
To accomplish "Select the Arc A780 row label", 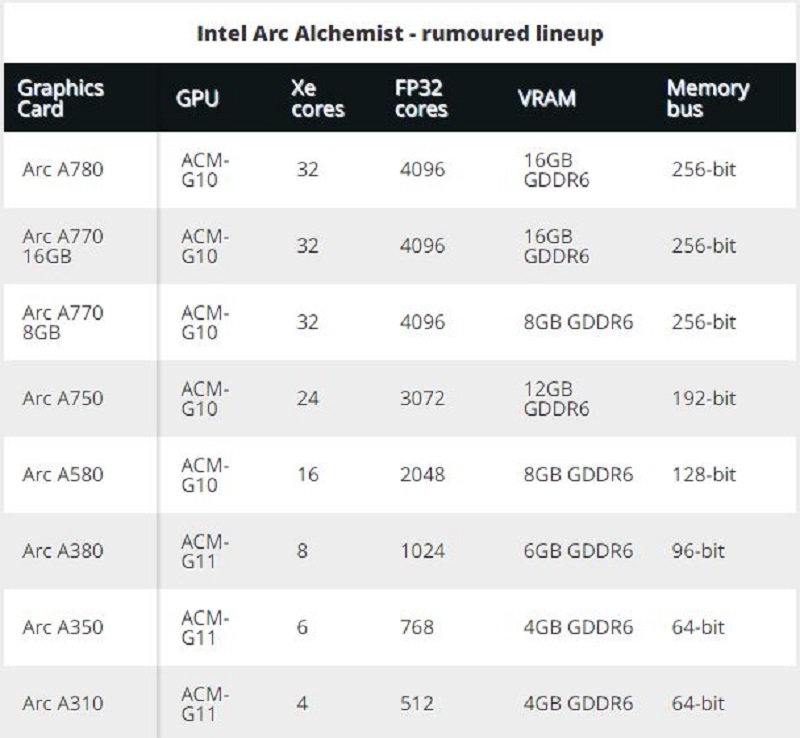I will pos(62,169).
